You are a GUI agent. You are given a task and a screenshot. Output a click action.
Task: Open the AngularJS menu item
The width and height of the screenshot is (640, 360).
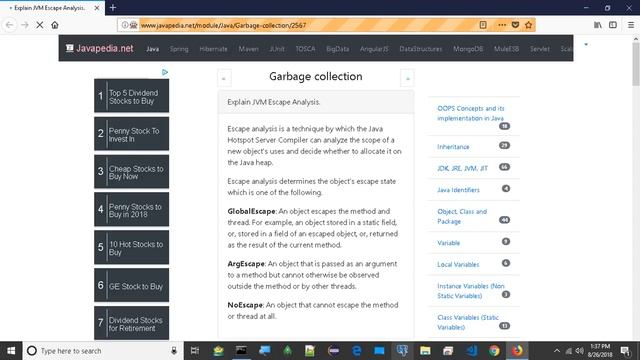coord(374,49)
